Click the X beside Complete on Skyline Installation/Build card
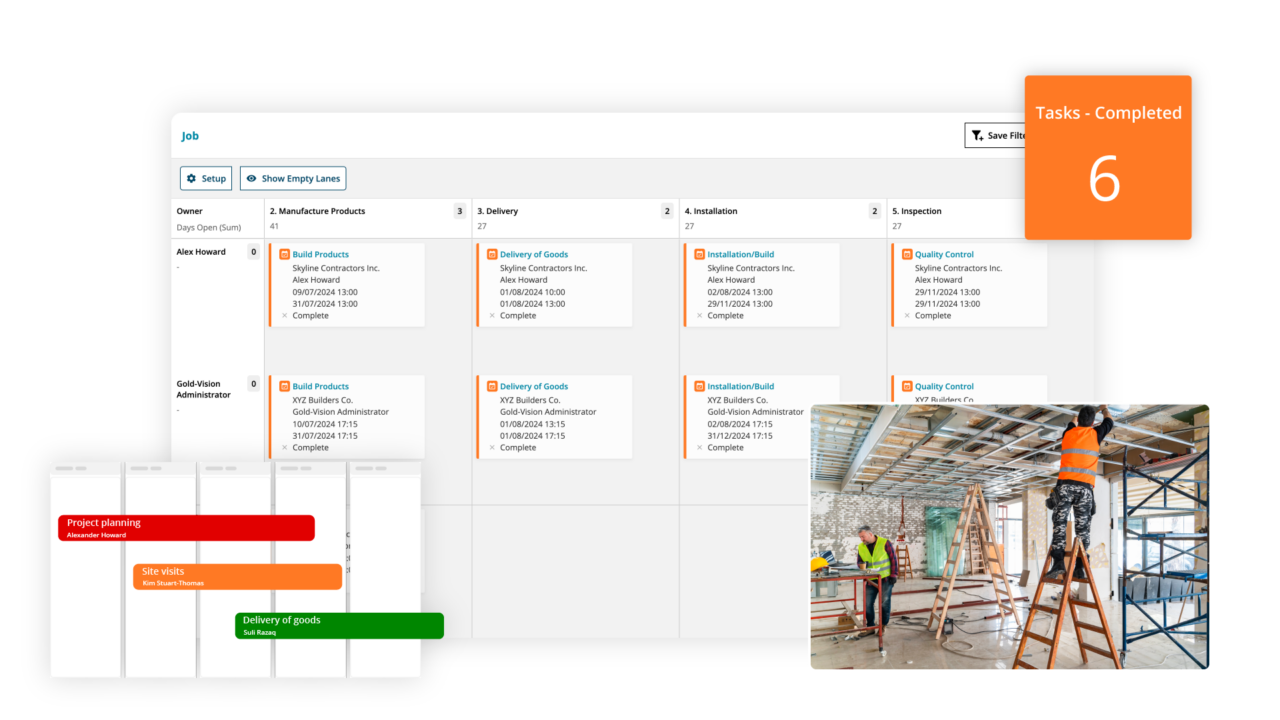This screenshot has width=1280, height=720. [x=699, y=316]
